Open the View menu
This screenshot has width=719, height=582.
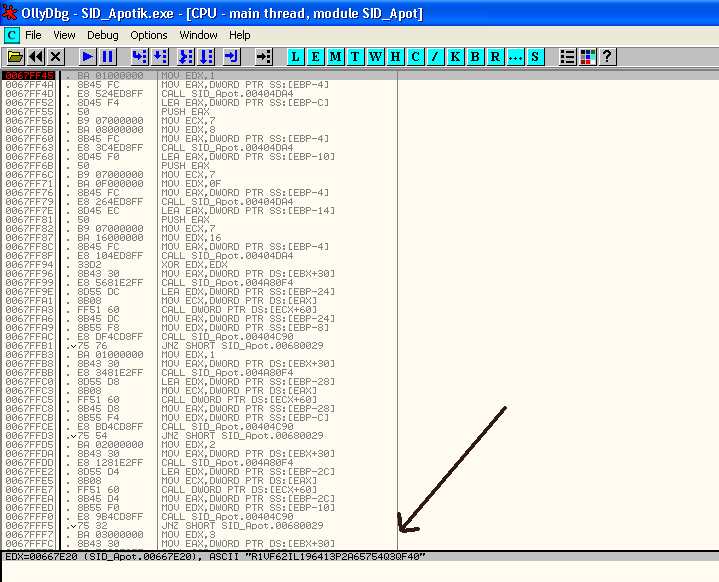(x=64, y=35)
